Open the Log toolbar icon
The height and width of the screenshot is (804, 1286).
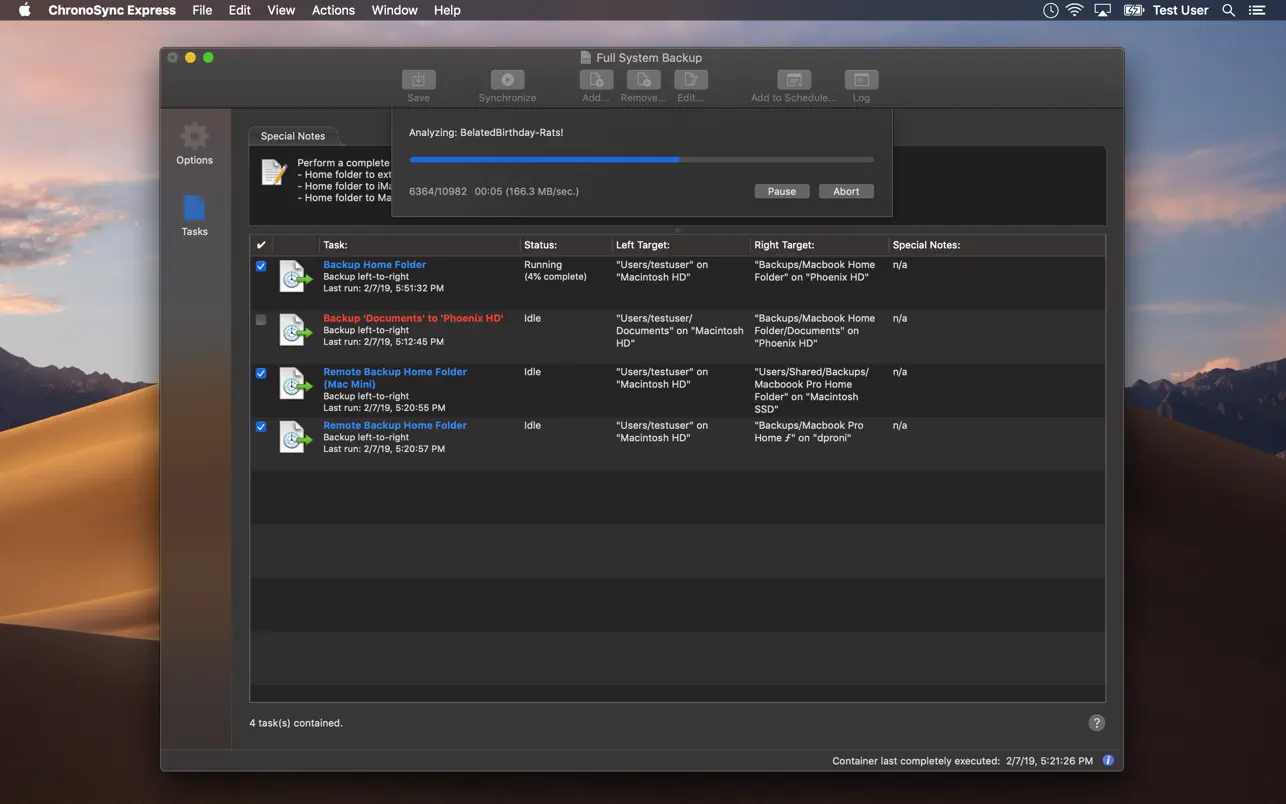(861, 80)
